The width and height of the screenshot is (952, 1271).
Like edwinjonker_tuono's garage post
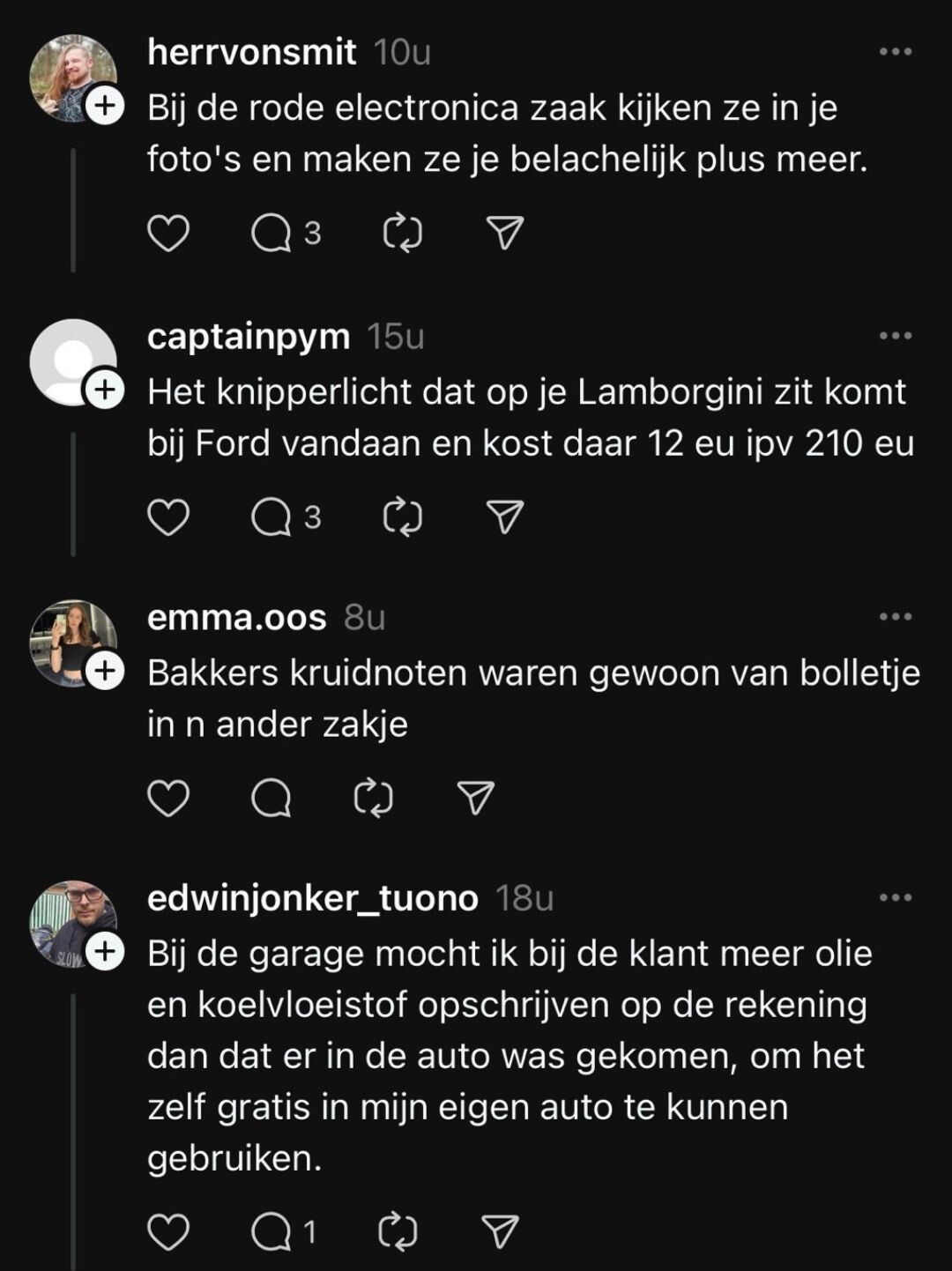pyautogui.click(x=167, y=1232)
